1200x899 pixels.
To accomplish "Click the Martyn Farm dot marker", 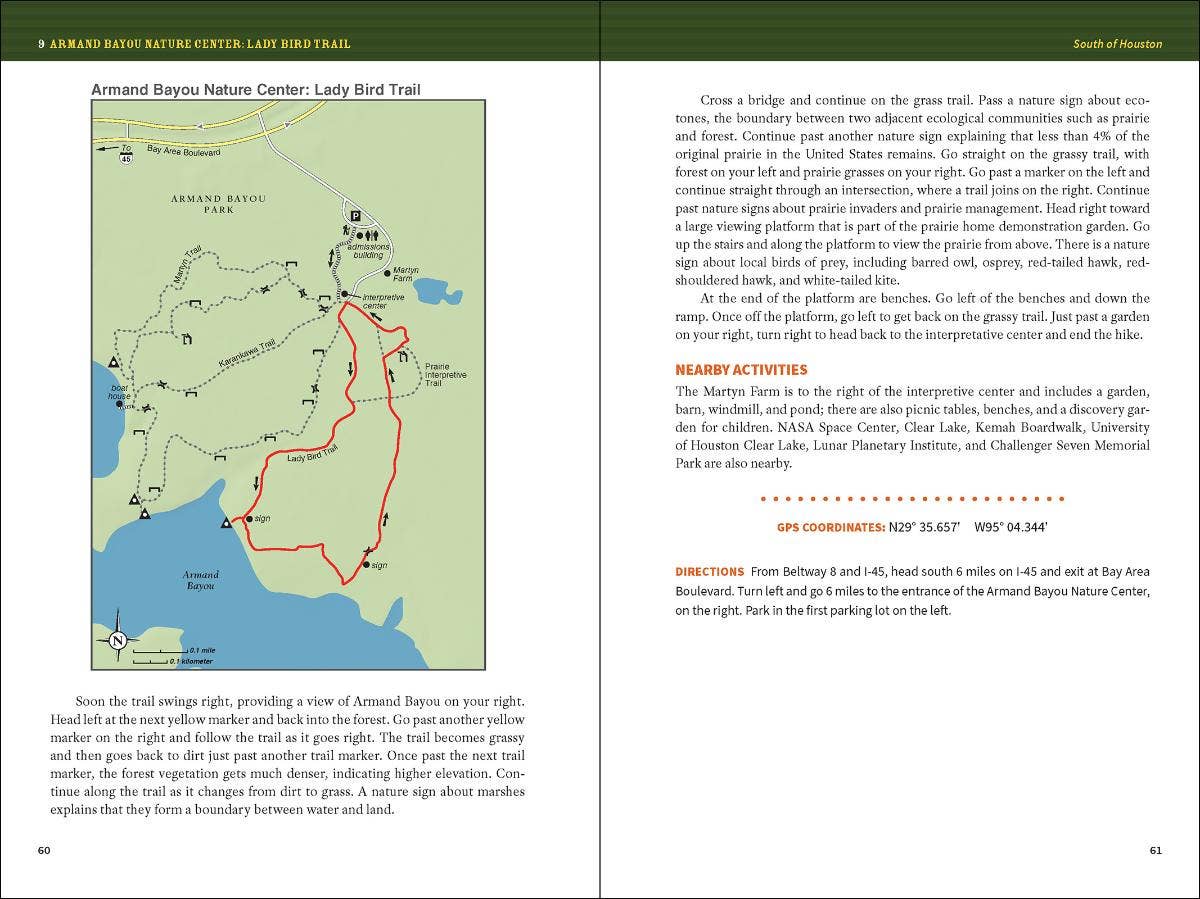I will (387, 272).
